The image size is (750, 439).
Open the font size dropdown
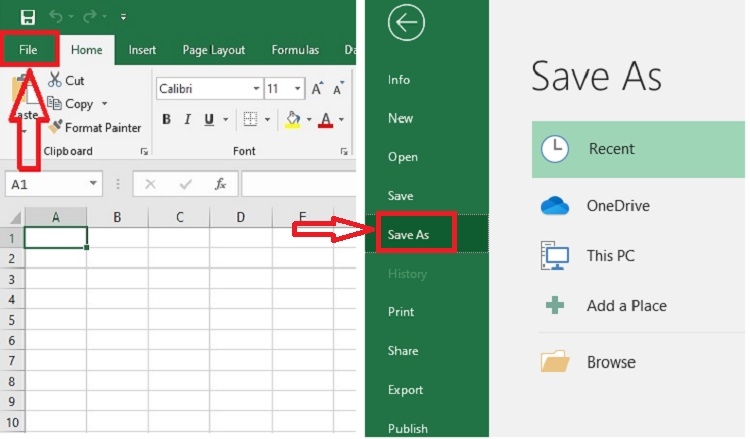coord(298,89)
